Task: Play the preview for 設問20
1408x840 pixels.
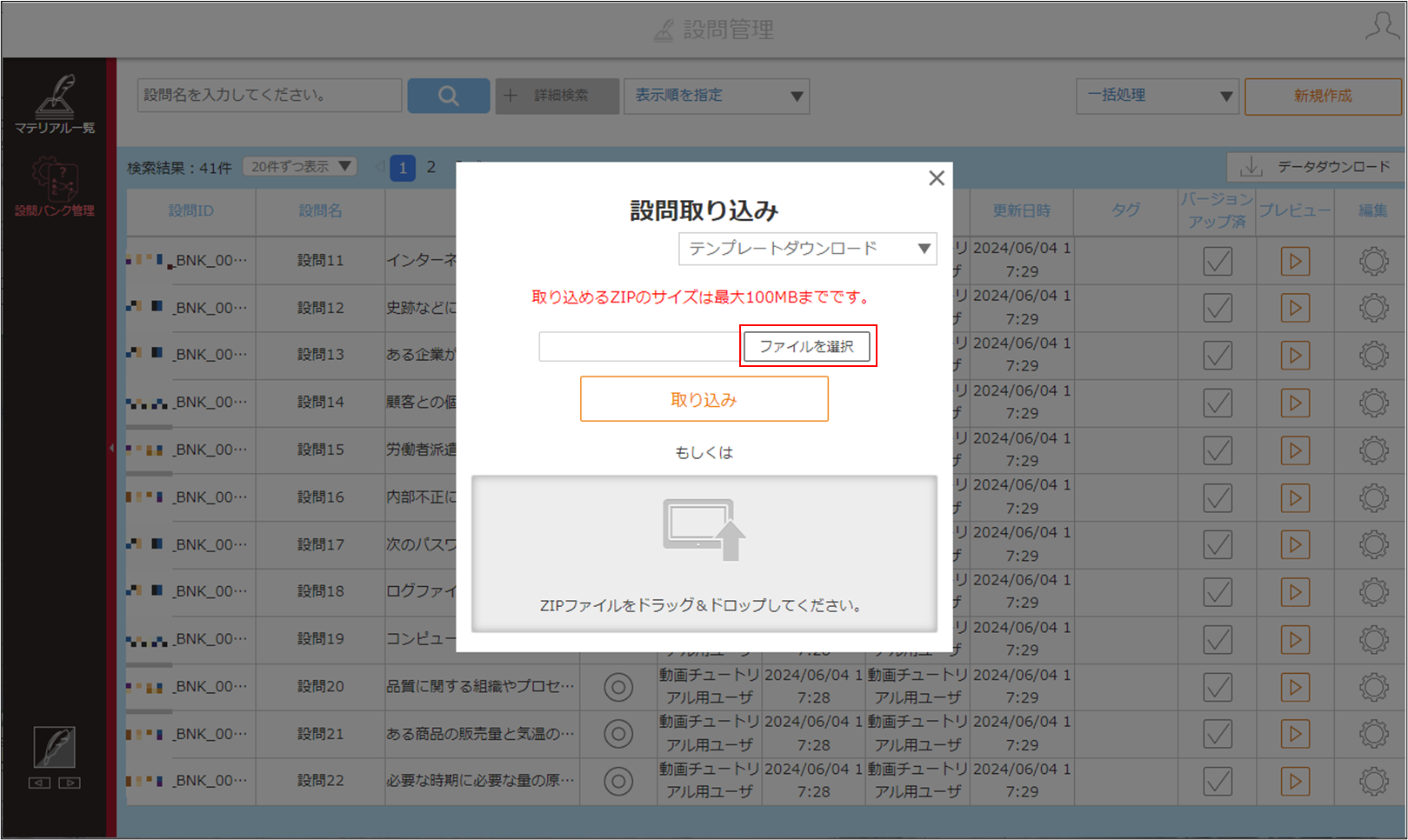Action: click(x=1295, y=687)
